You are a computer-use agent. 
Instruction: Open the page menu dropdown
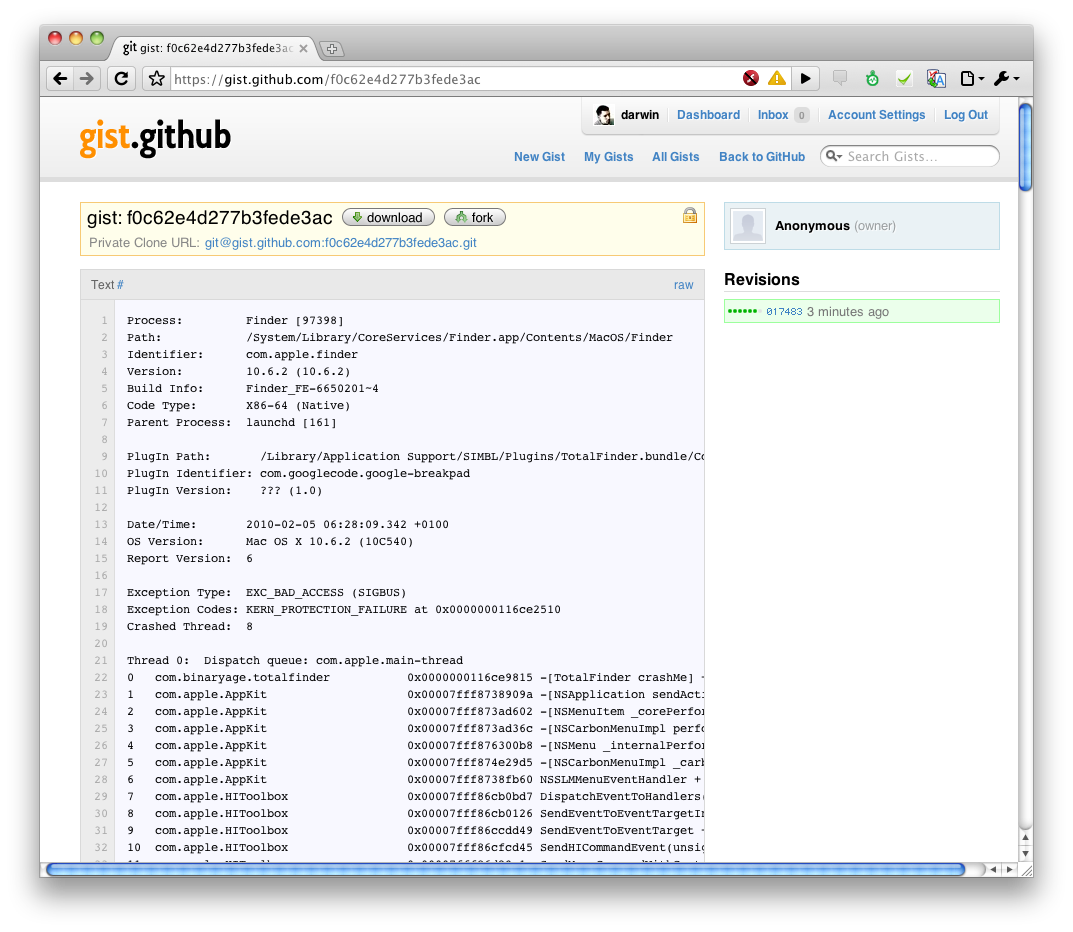(971, 79)
